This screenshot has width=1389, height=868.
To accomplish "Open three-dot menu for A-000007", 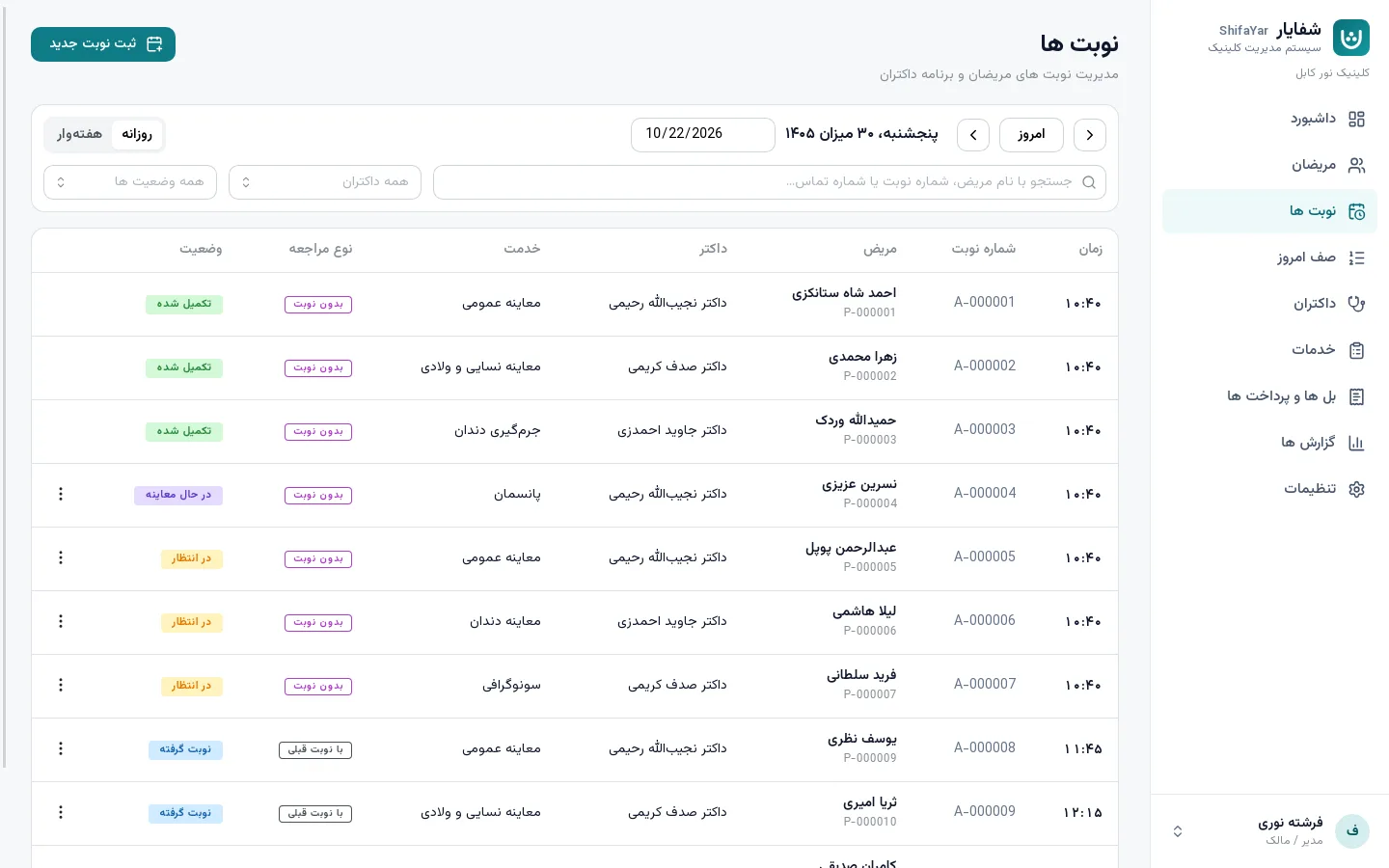I will [x=61, y=685].
